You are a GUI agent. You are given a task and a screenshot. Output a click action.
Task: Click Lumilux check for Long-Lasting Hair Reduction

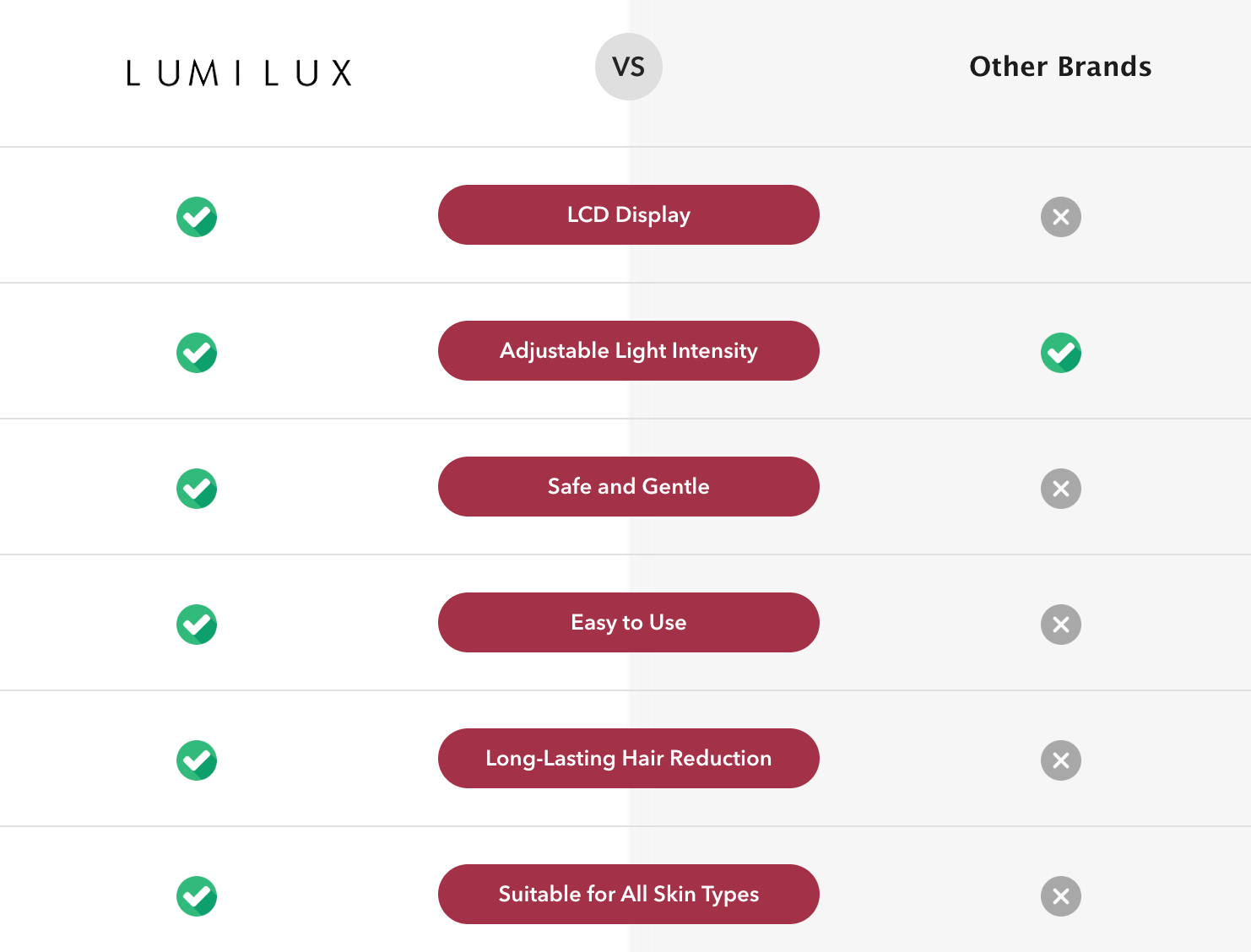click(x=197, y=760)
